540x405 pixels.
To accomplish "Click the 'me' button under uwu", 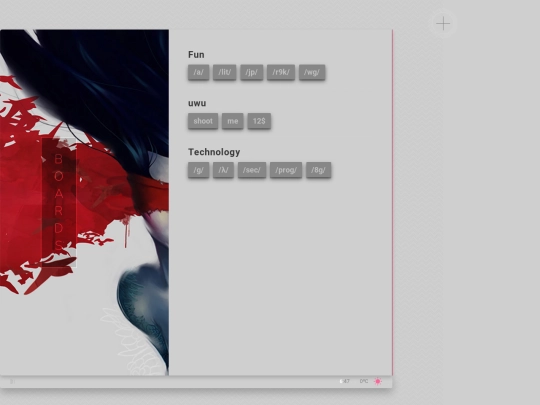I will click(x=233, y=121).
